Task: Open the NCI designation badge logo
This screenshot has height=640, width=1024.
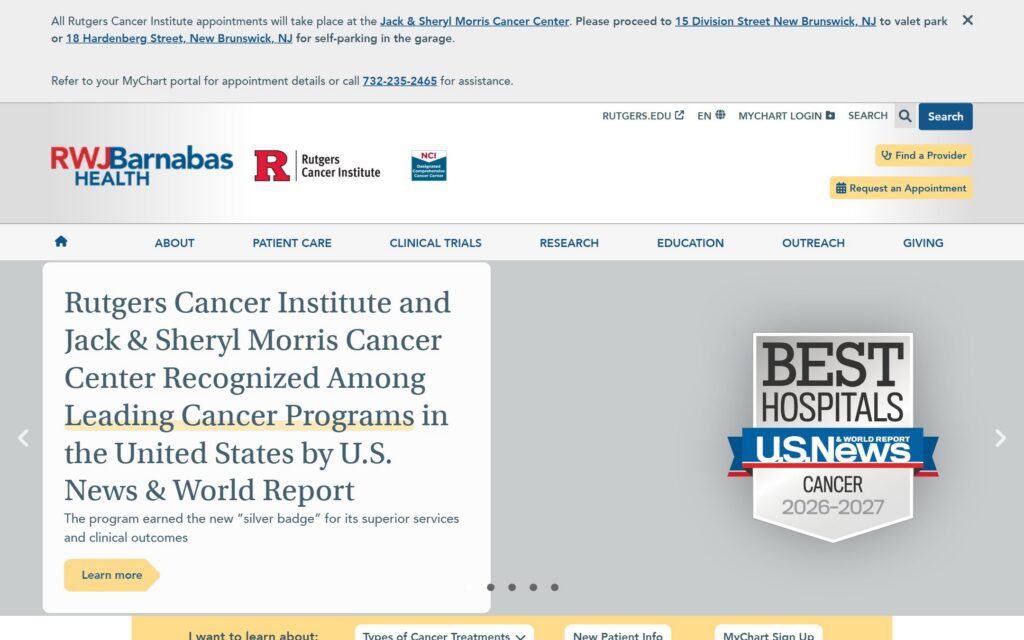Action: coord(428,165)
